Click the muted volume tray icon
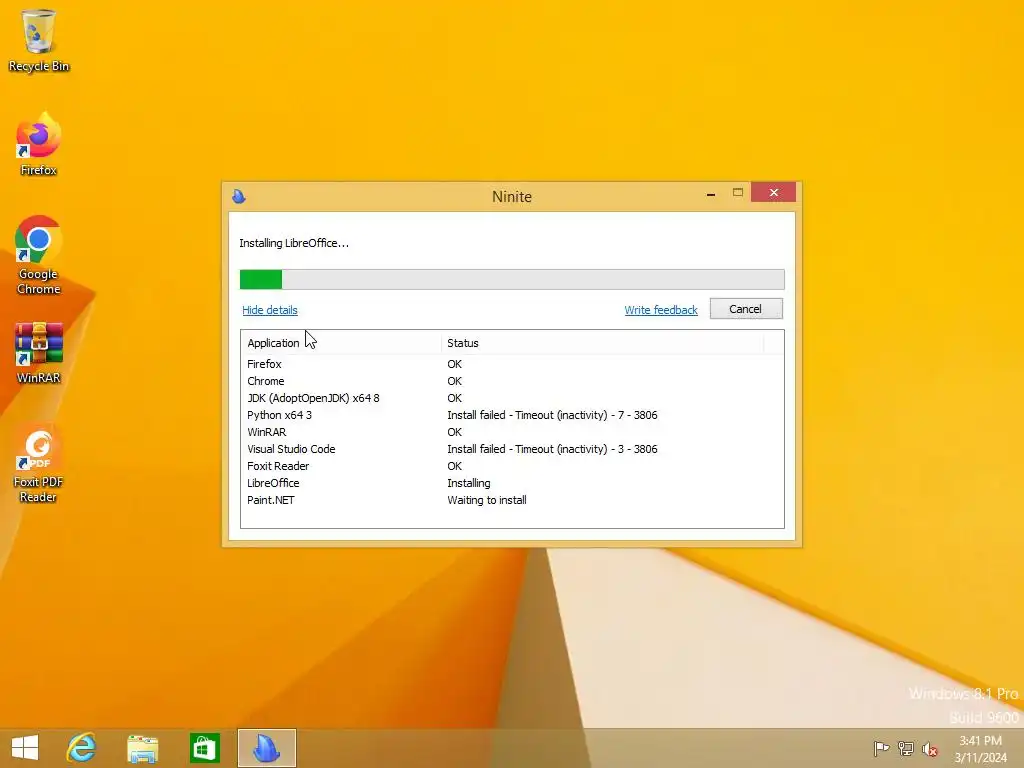1024x768 pixels. [929, 749]
